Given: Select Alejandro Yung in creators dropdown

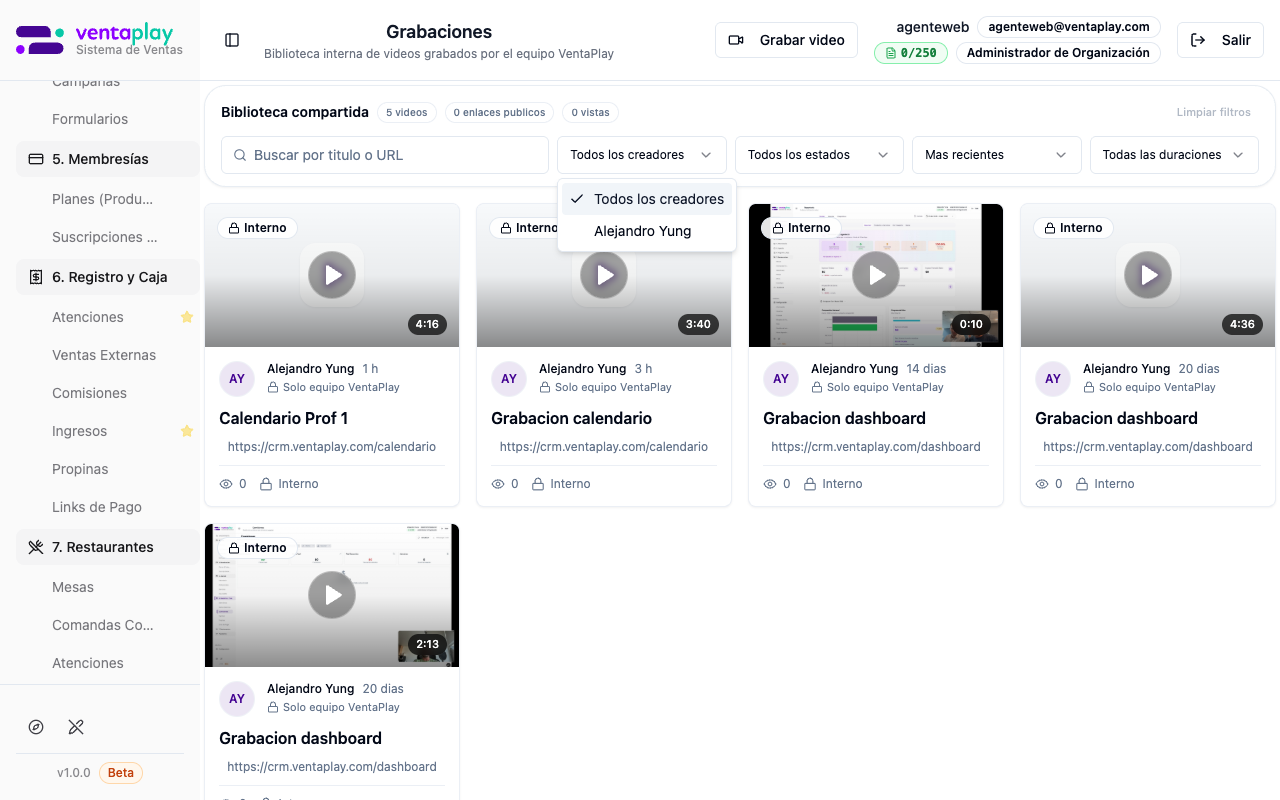Looking at the screenshot, I should (x=642, y=231).
